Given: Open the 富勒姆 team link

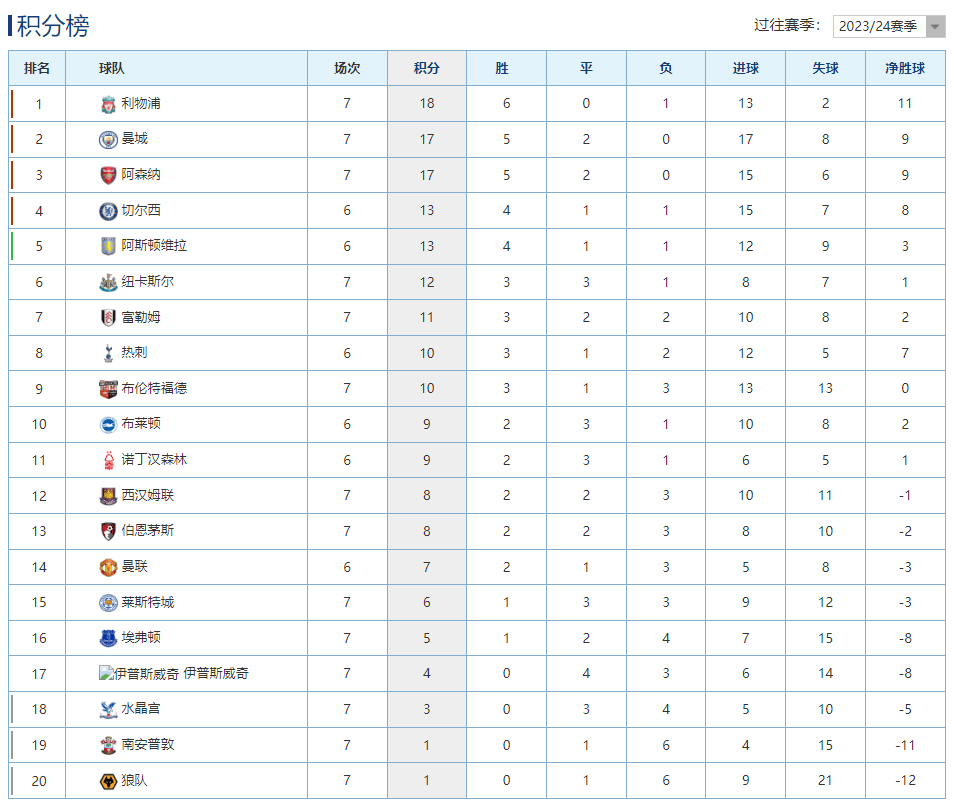Looking at the screenshot, I should 141,317.
